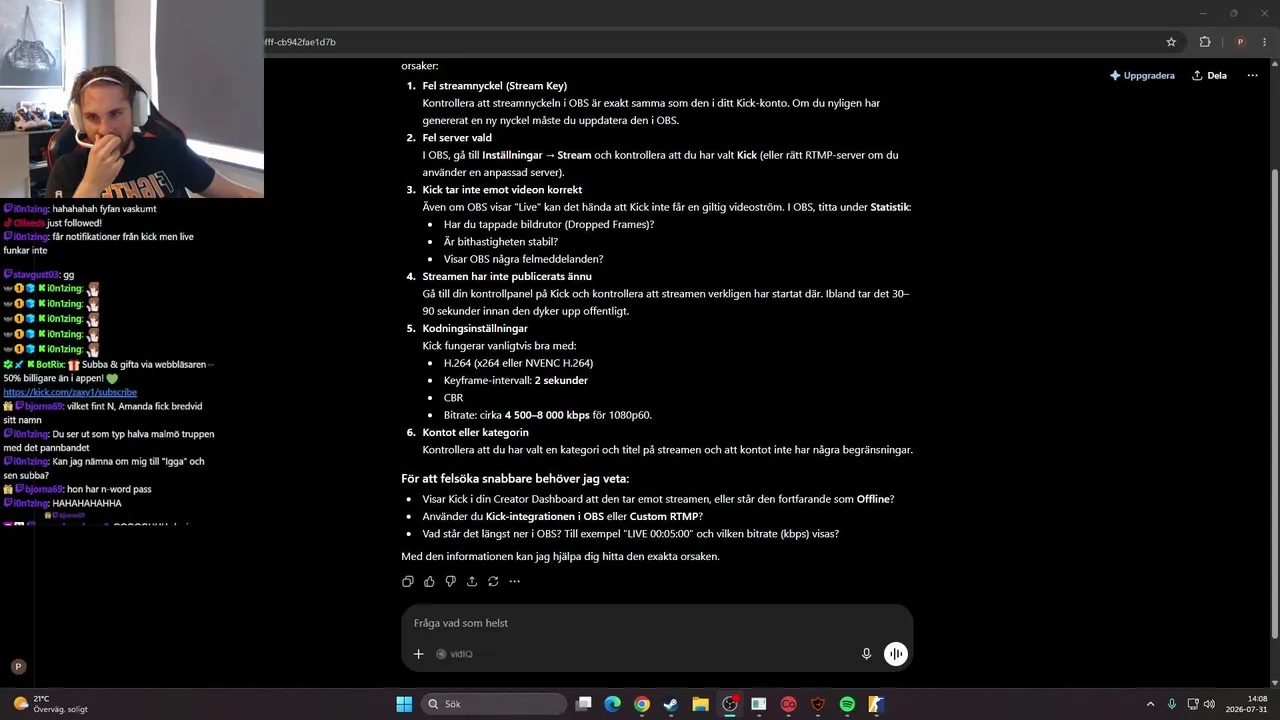This screenshot has width=1280, height=720.
Task: Click the purple P avatar at bottom left
Action: tap(18, 667)
